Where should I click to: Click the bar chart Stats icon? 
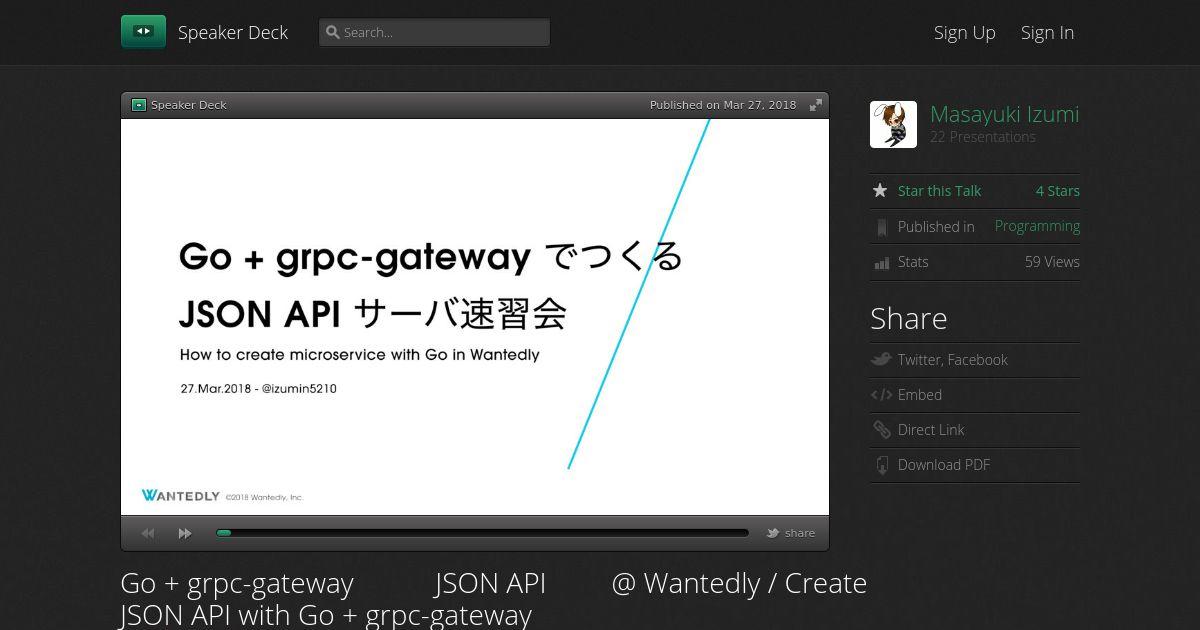pos(881,262)
